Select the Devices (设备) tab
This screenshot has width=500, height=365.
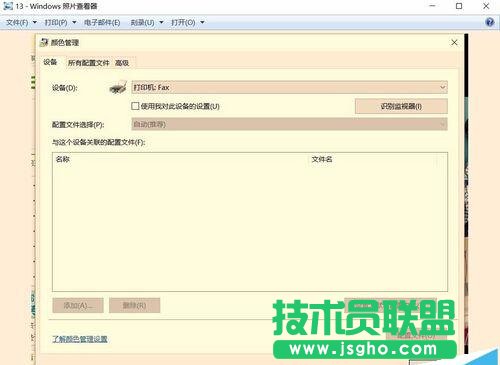(x=50, y=62)
